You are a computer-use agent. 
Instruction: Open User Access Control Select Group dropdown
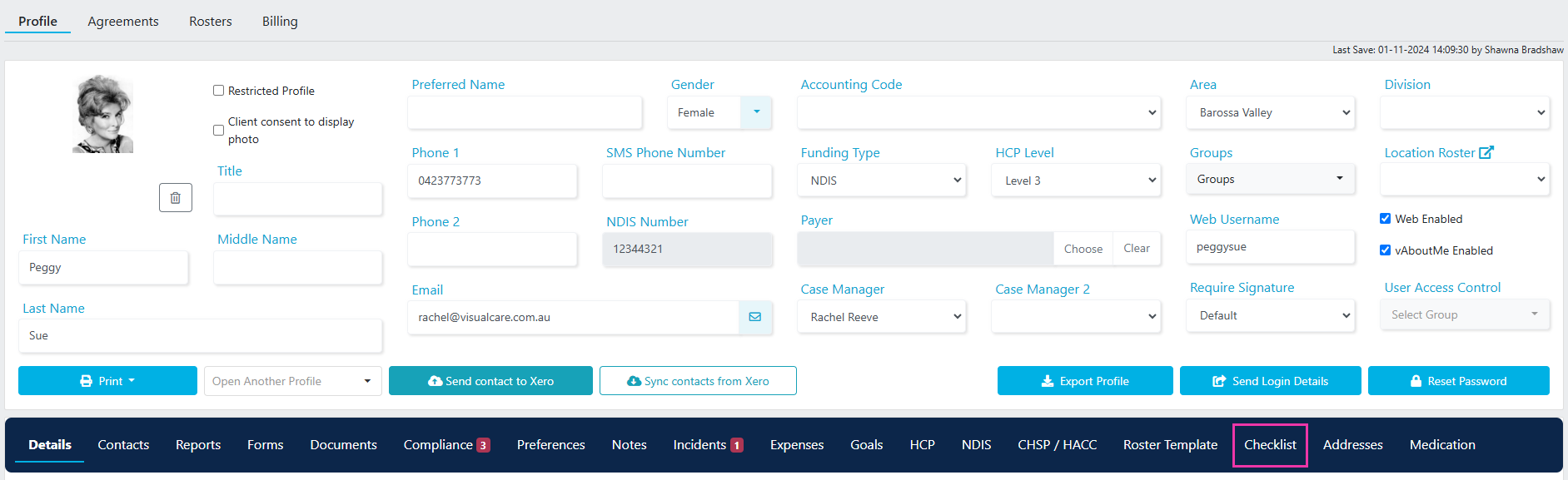click(x=1465, y=314)
